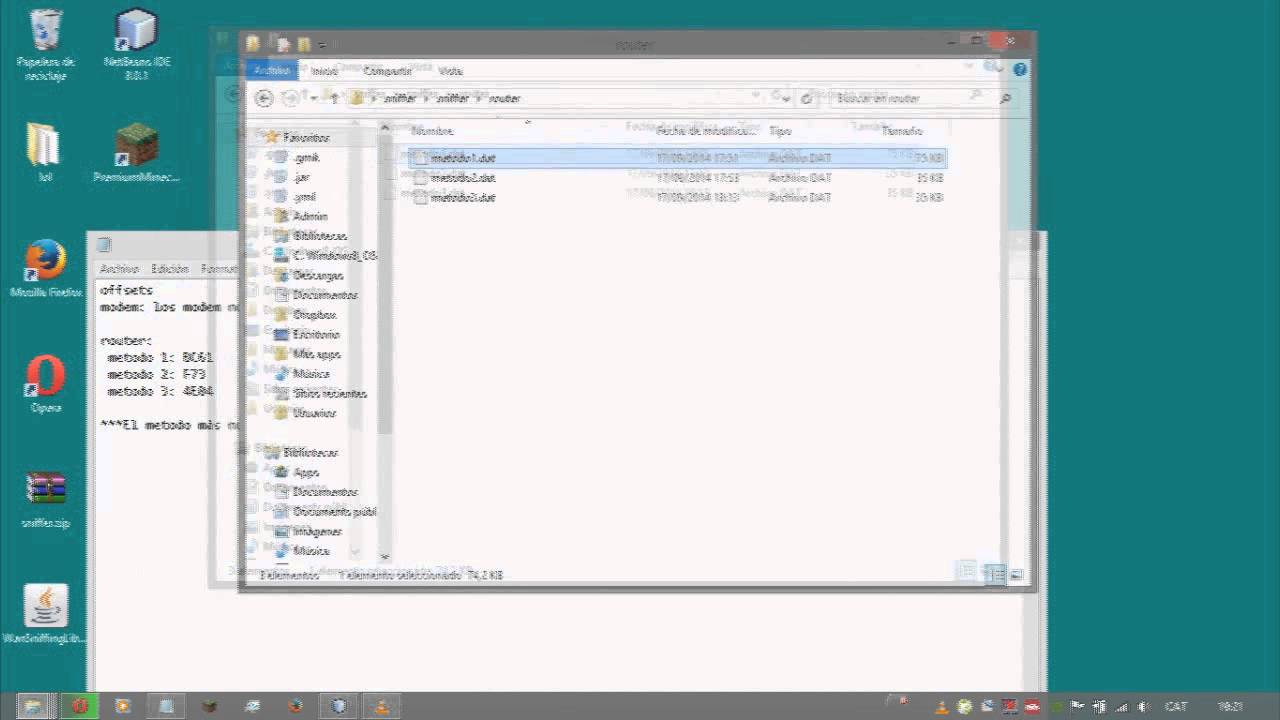1280x720 pixels.
Task: Open the Archivo tab in Explorer ribbon
Action: (271, 70)
